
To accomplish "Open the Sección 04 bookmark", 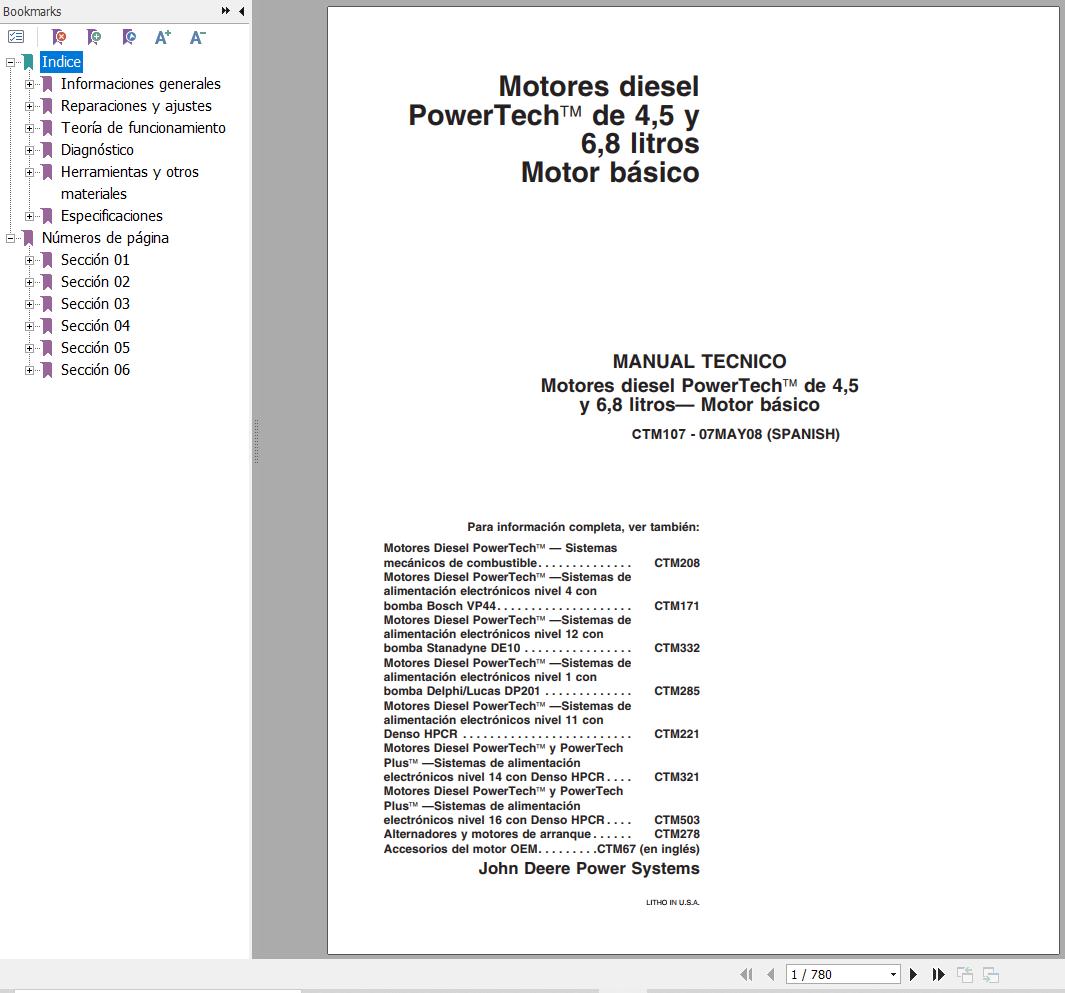I will point(95,325).
